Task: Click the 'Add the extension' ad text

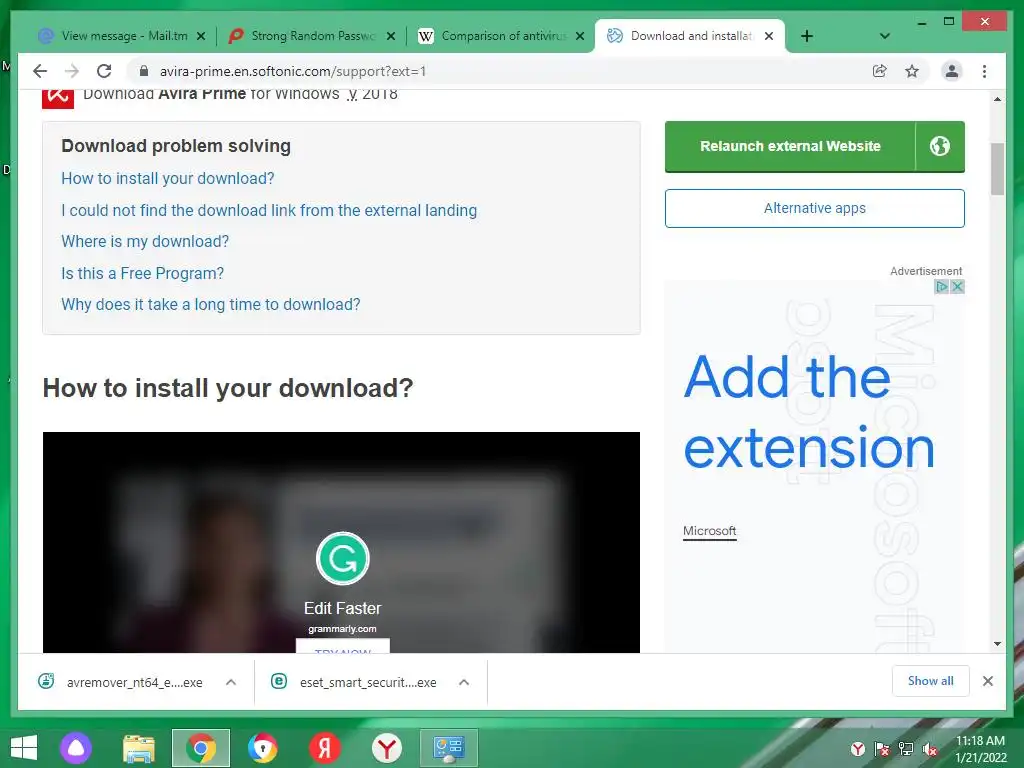Action: [x=808, y=412]
